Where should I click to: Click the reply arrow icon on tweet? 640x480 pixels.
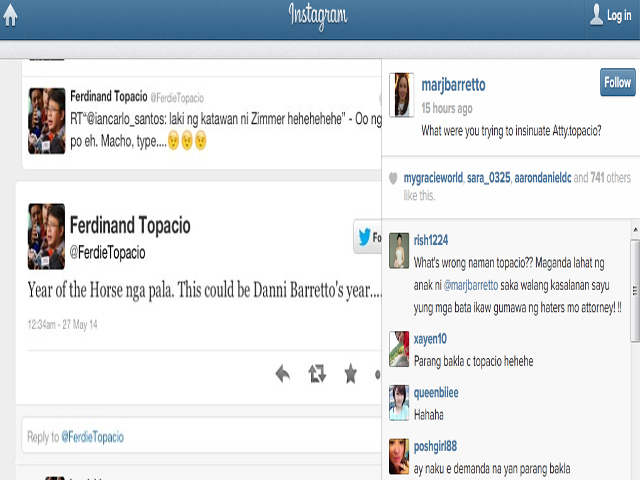[x=283, y=373]
